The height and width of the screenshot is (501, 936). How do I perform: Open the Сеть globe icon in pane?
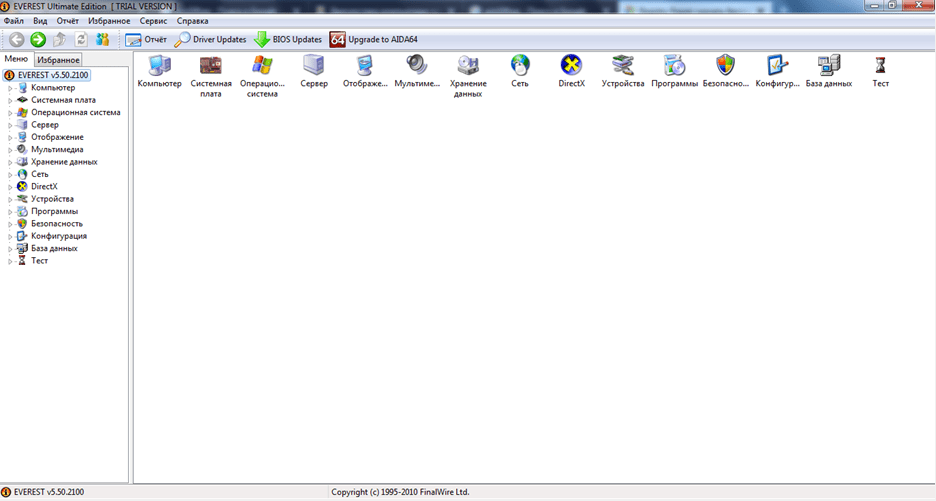(x=520, y=65)
